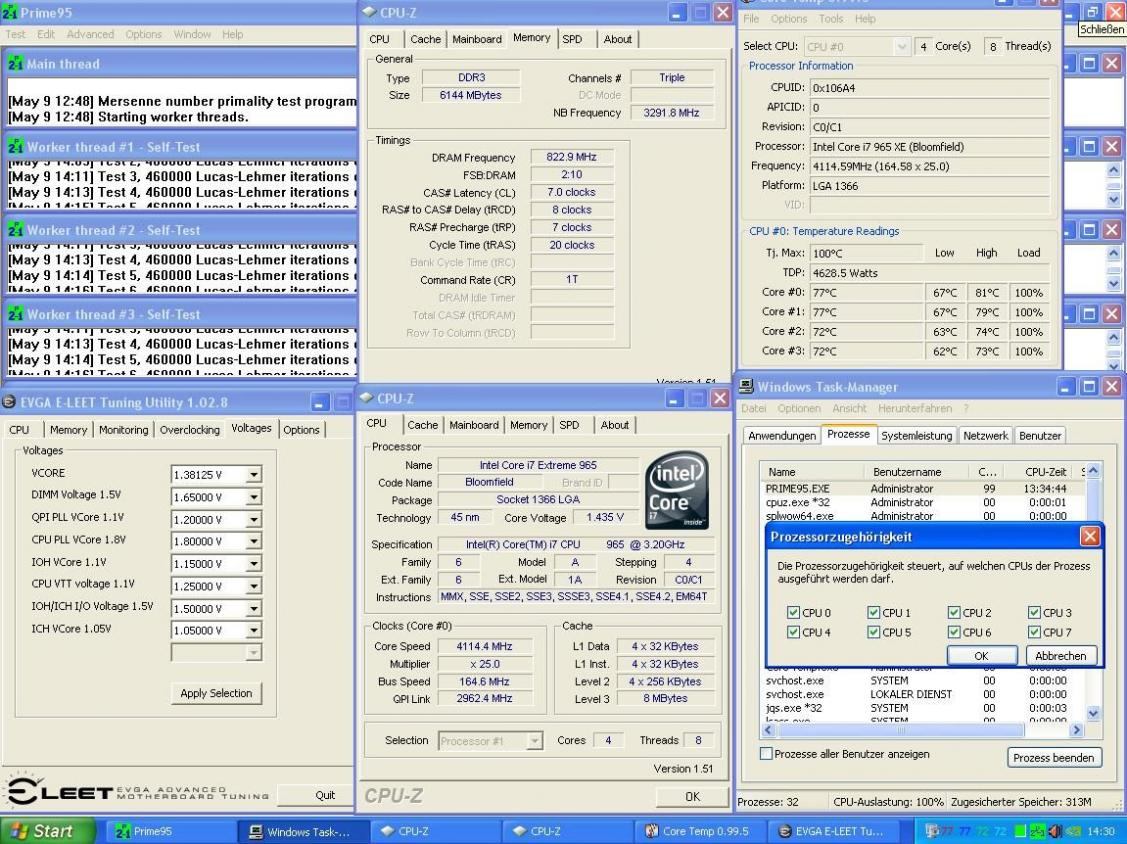Switch to Mainboard tab in lower CPU-Z
Viewport: 1127px width, 844px height.
point(474,425)
